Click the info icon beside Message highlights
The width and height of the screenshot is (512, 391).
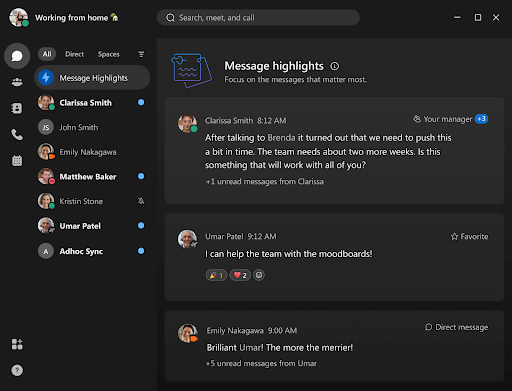[334, 66]
